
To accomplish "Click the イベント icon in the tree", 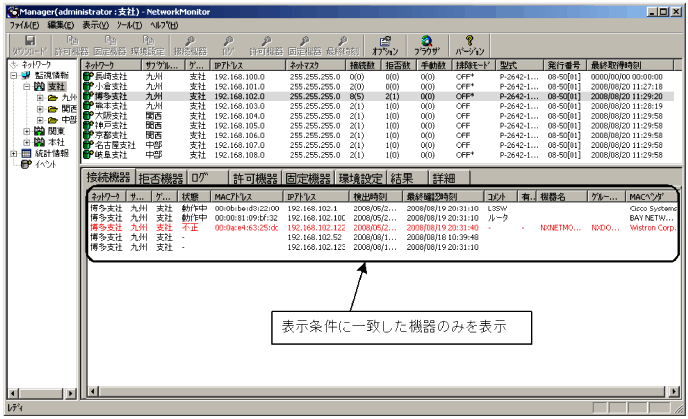I will tap(26, 164).
